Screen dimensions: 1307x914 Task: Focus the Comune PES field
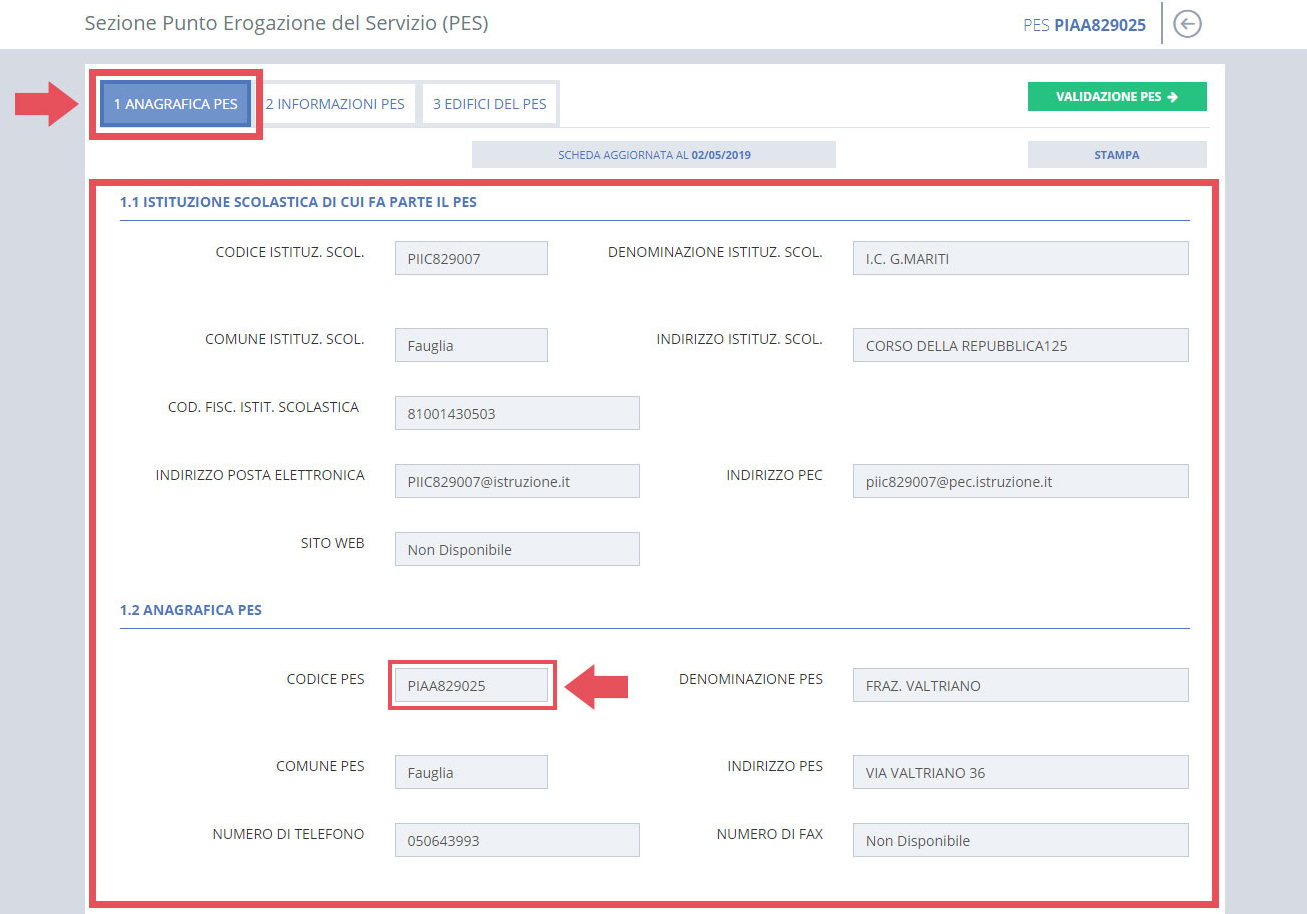coord(471,772)
